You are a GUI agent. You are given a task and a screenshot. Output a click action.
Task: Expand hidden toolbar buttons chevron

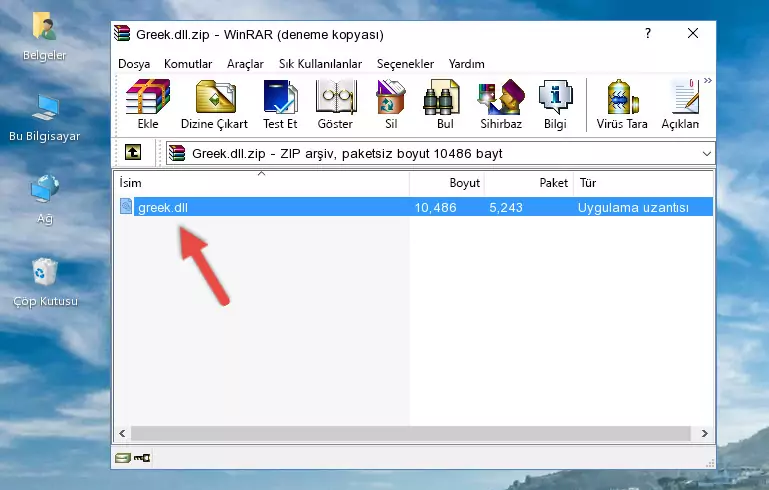pyautogui.click(x=708, y=80)
